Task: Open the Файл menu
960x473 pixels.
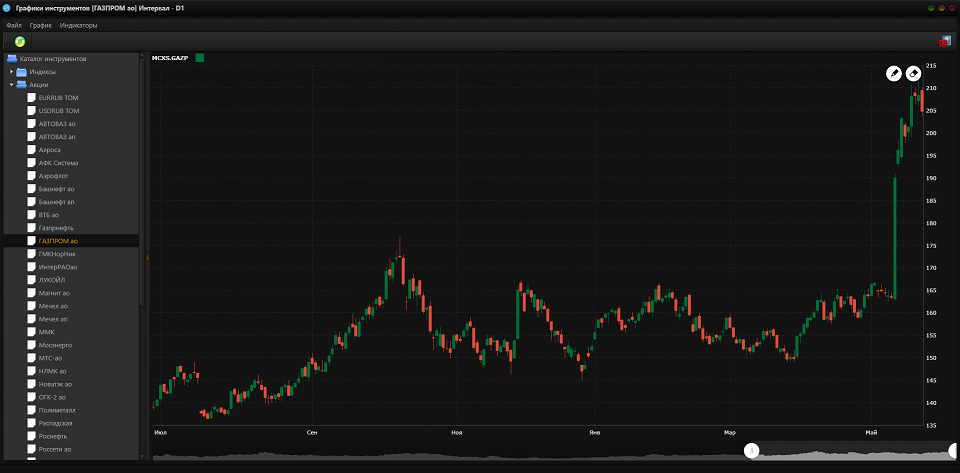Action: 14,24
